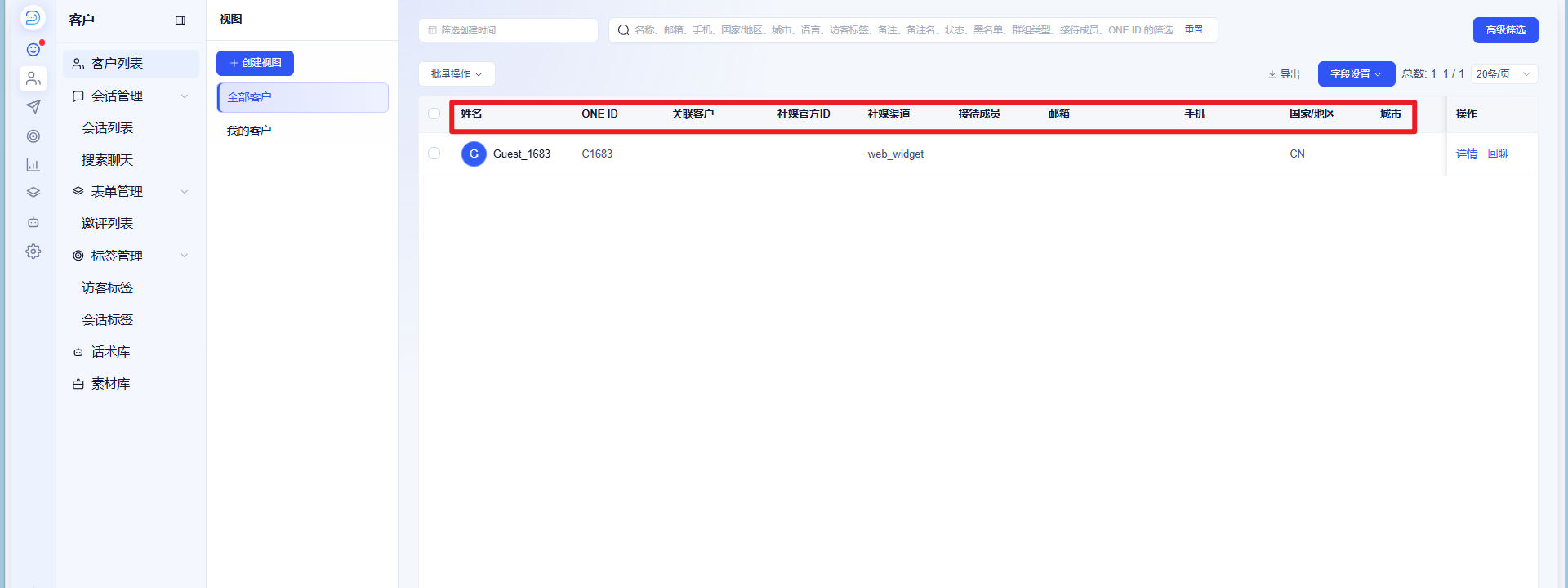Click the G avatar of Guest_1683
Screen dimensions: 1568x588
474,154
